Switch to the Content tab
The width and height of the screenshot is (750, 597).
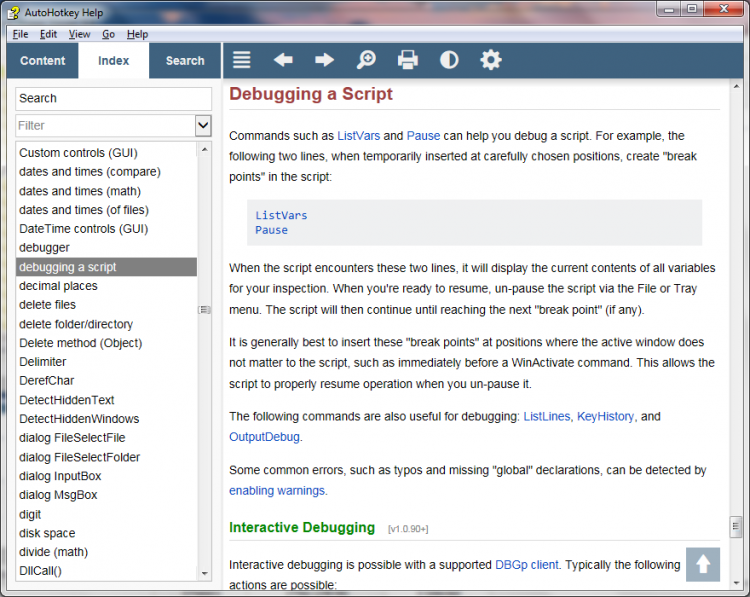coord(43,61)
